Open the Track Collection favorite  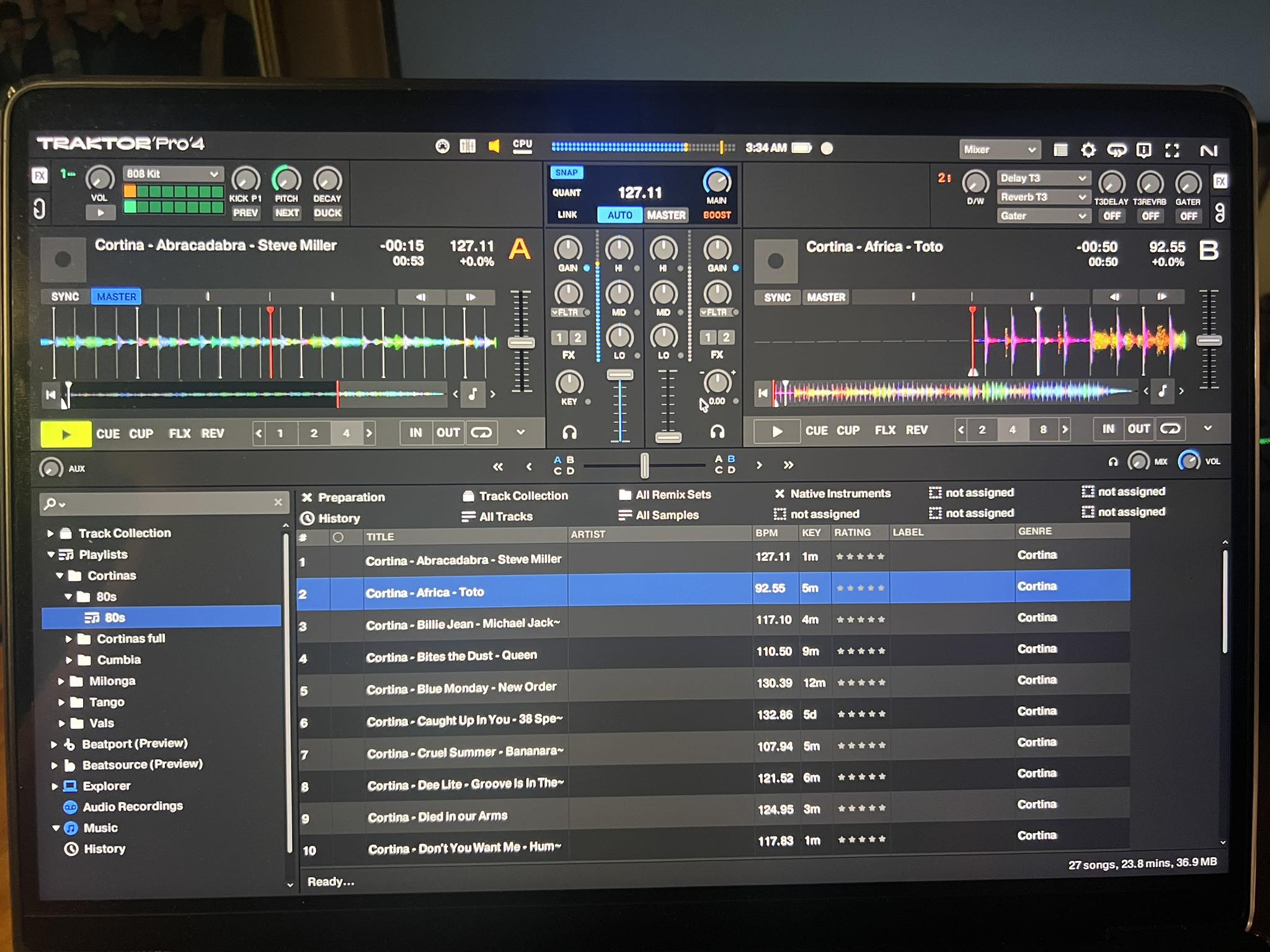515,496
